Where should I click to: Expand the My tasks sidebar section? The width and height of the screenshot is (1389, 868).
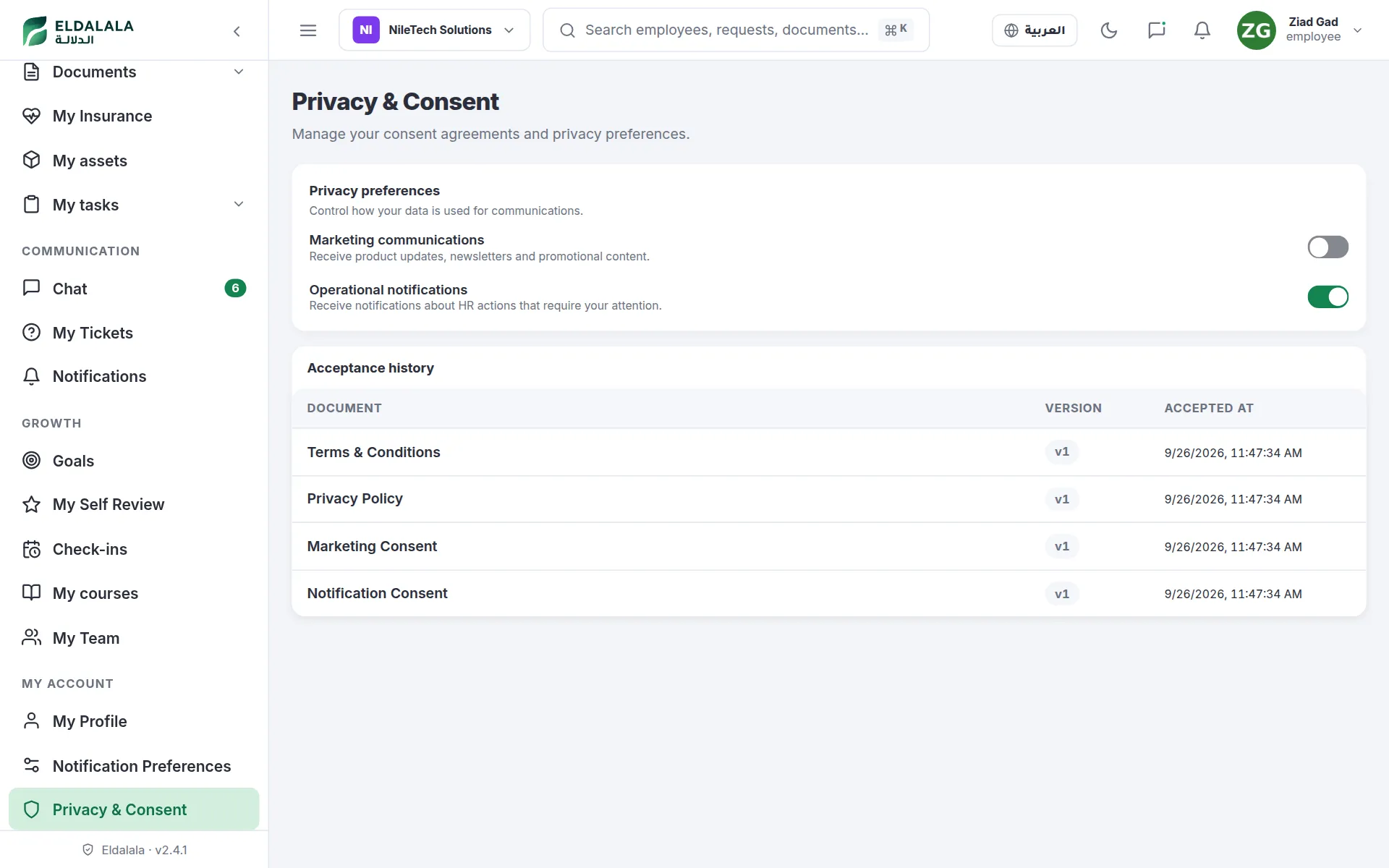pos(134,205)
